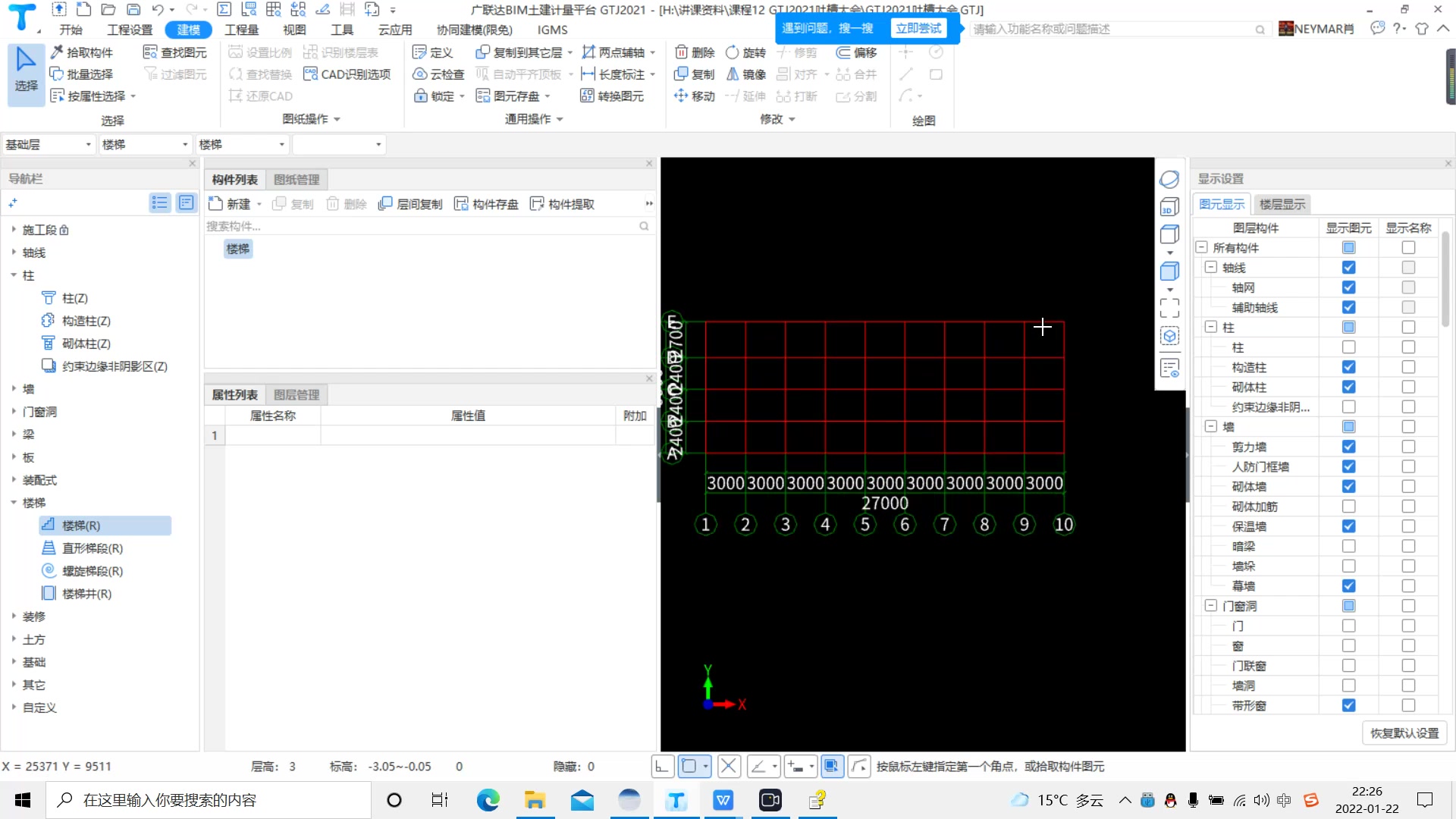
Task: Click 两点辅轴 two-point auxiliary axis tool
Action: pos(613,52)
